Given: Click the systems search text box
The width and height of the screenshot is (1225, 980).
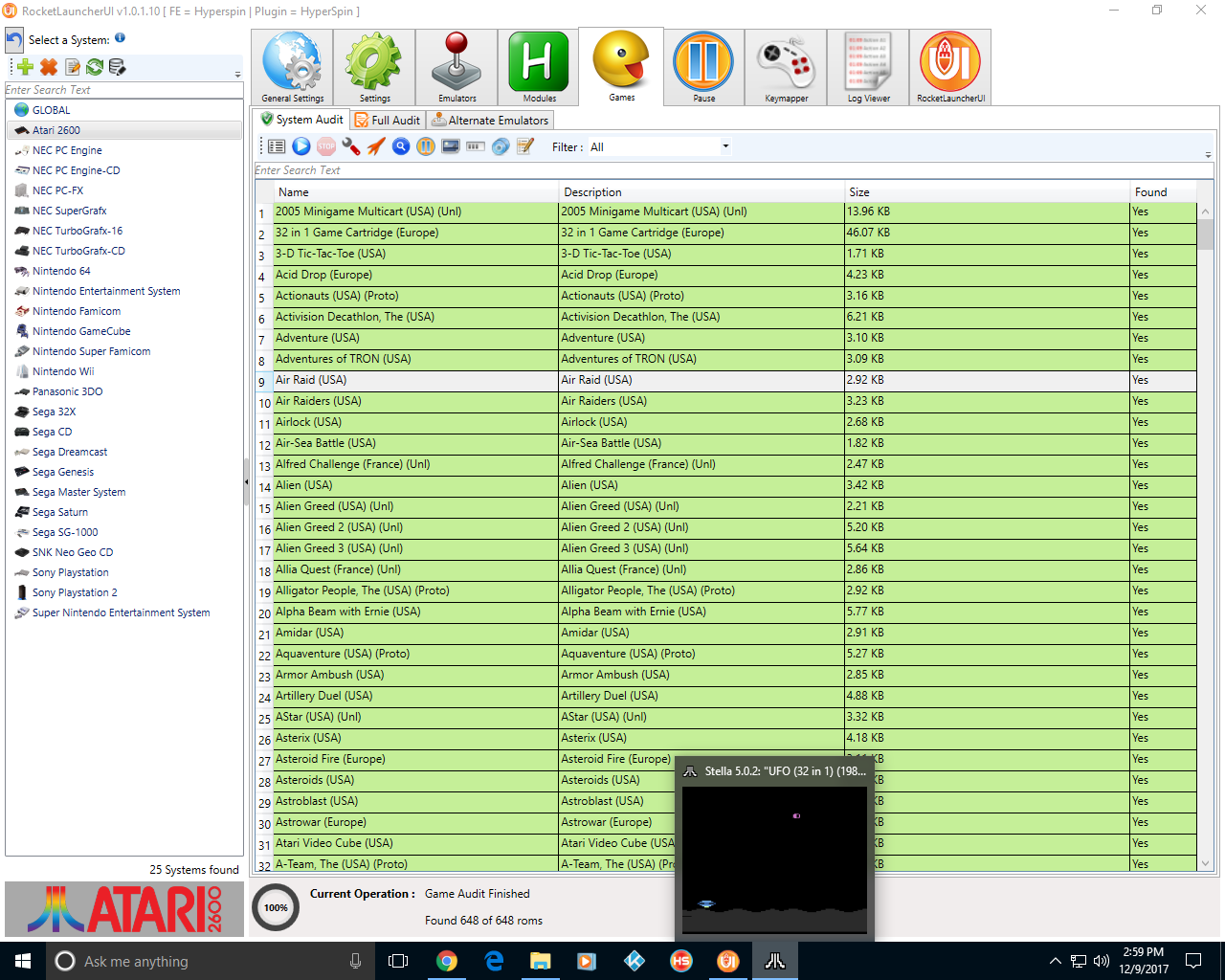Looking at the screenshot, I should point(124,90).
